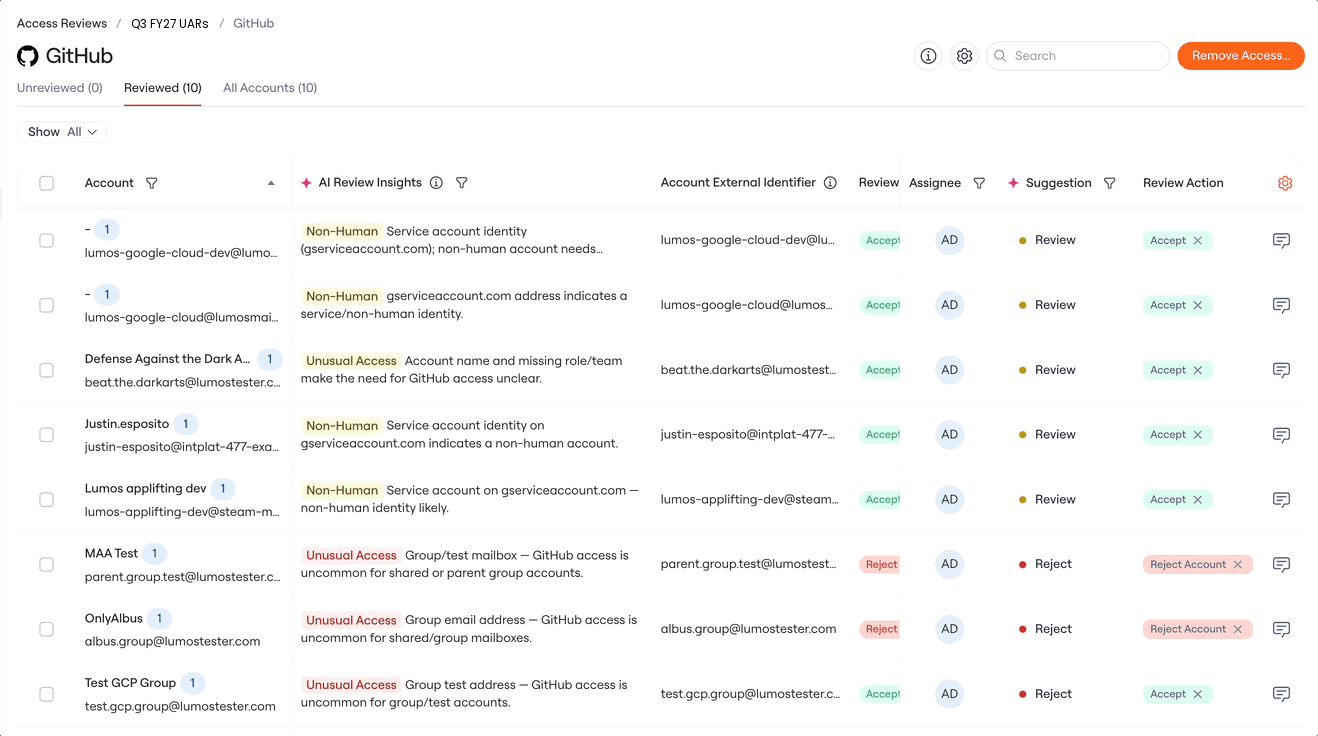
Task: Sort accounts with the ascending arrow
Action: pos(271,183)
